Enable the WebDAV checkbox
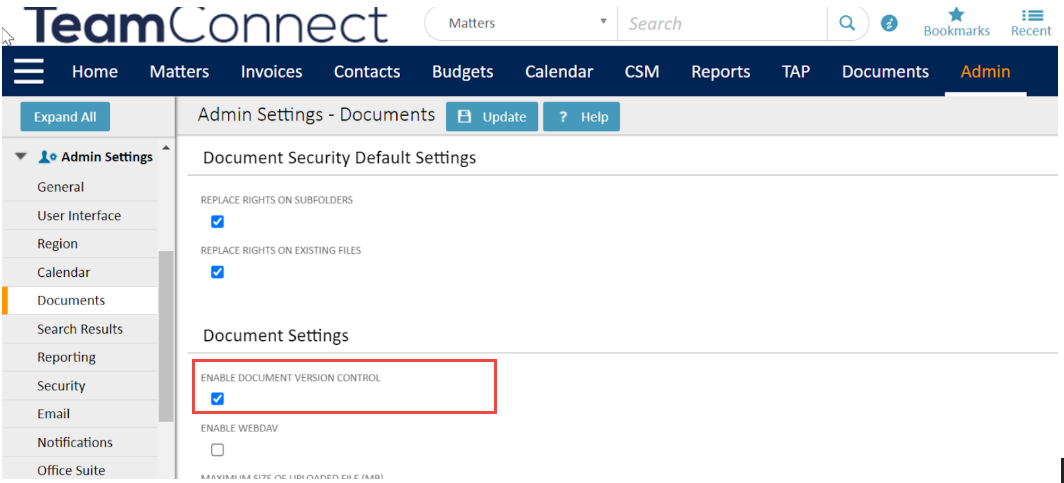Image resolution: width=1064 pixels, height=483 pixels. (217, 450)
